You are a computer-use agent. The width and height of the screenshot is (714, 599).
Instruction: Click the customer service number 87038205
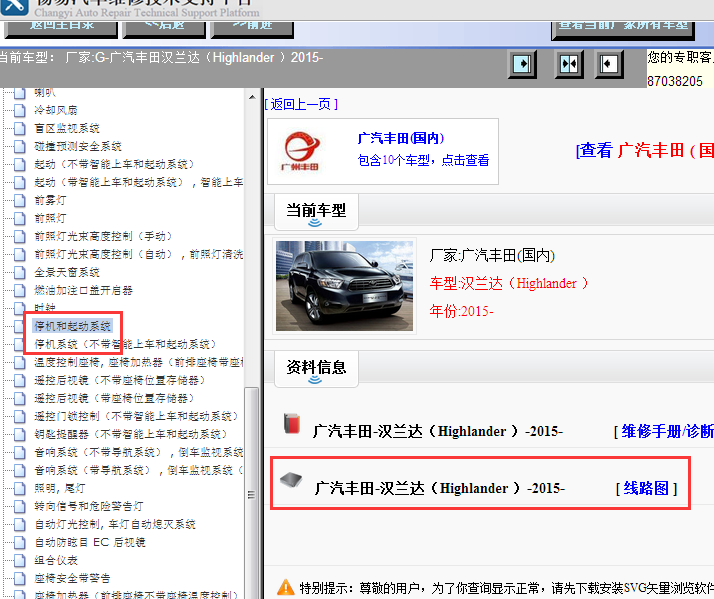(x=675, y=81)
